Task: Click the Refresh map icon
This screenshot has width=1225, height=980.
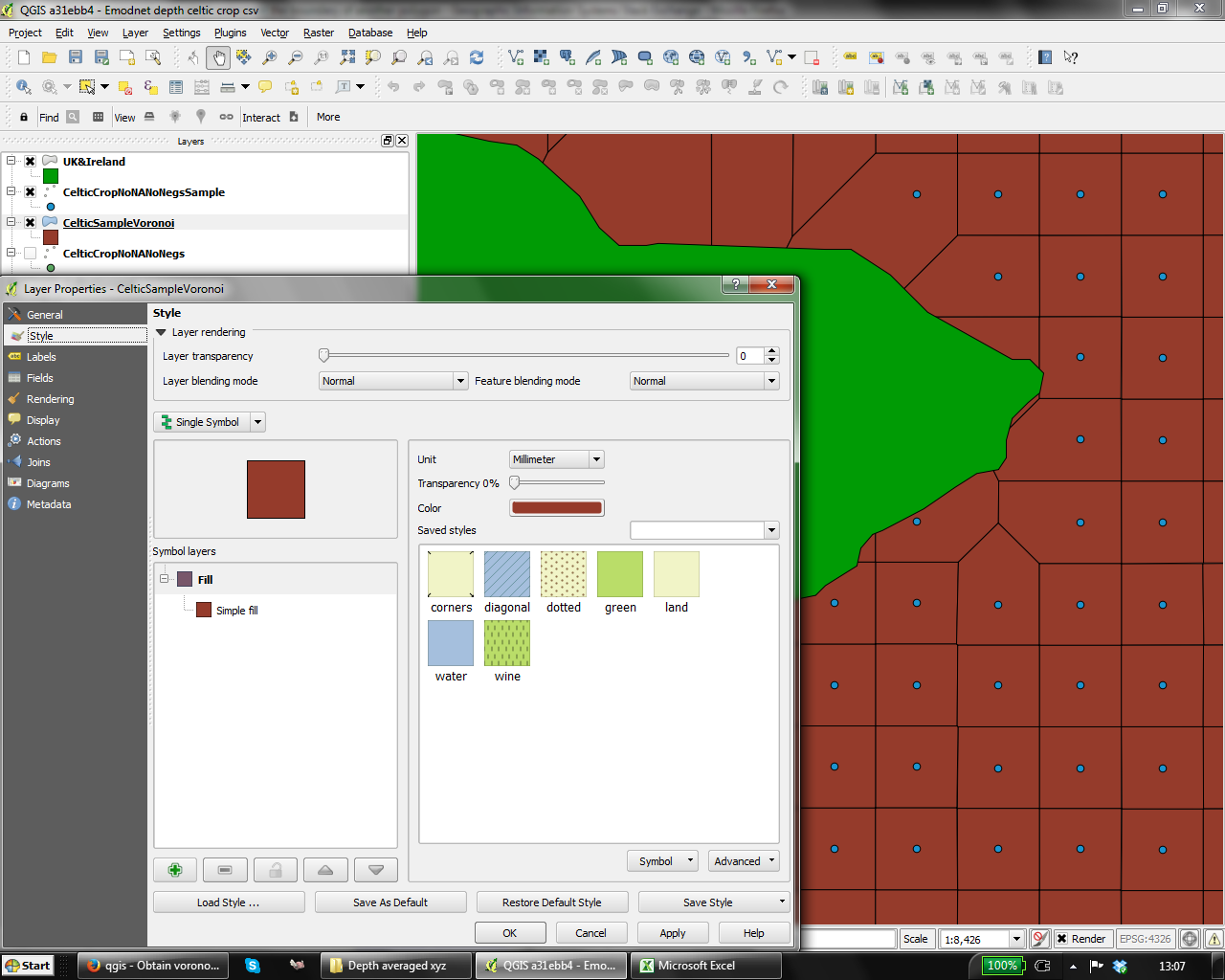Action: (x=477, y=57)
